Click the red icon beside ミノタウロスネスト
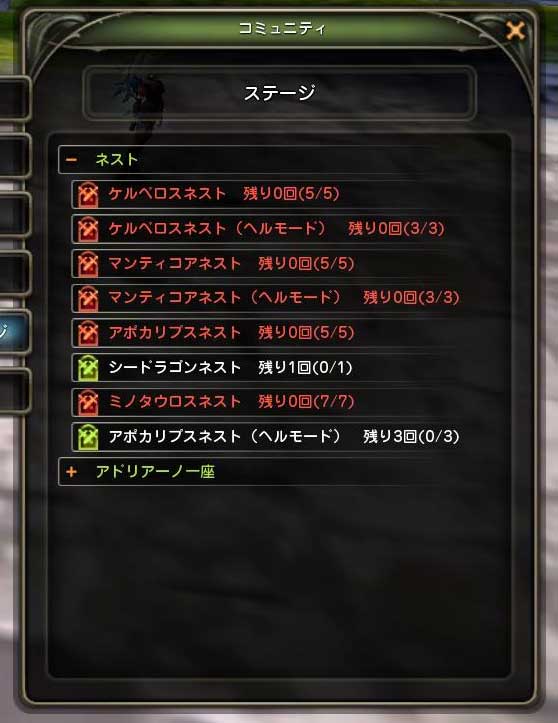The width and height of the screenshot is (558, 723). tap(88, 403)
